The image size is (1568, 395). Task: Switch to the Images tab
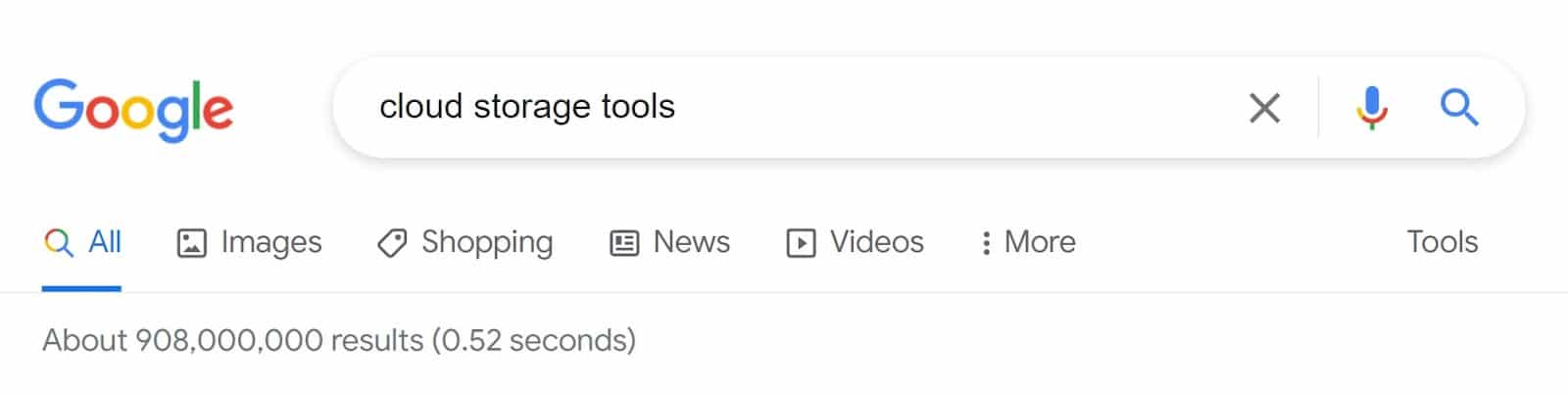270,242
